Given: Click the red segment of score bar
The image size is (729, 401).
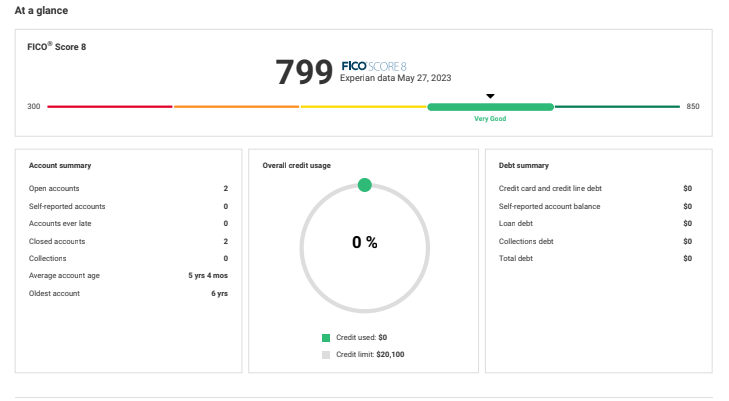Looking at the screenshot, I should [110, 107].
